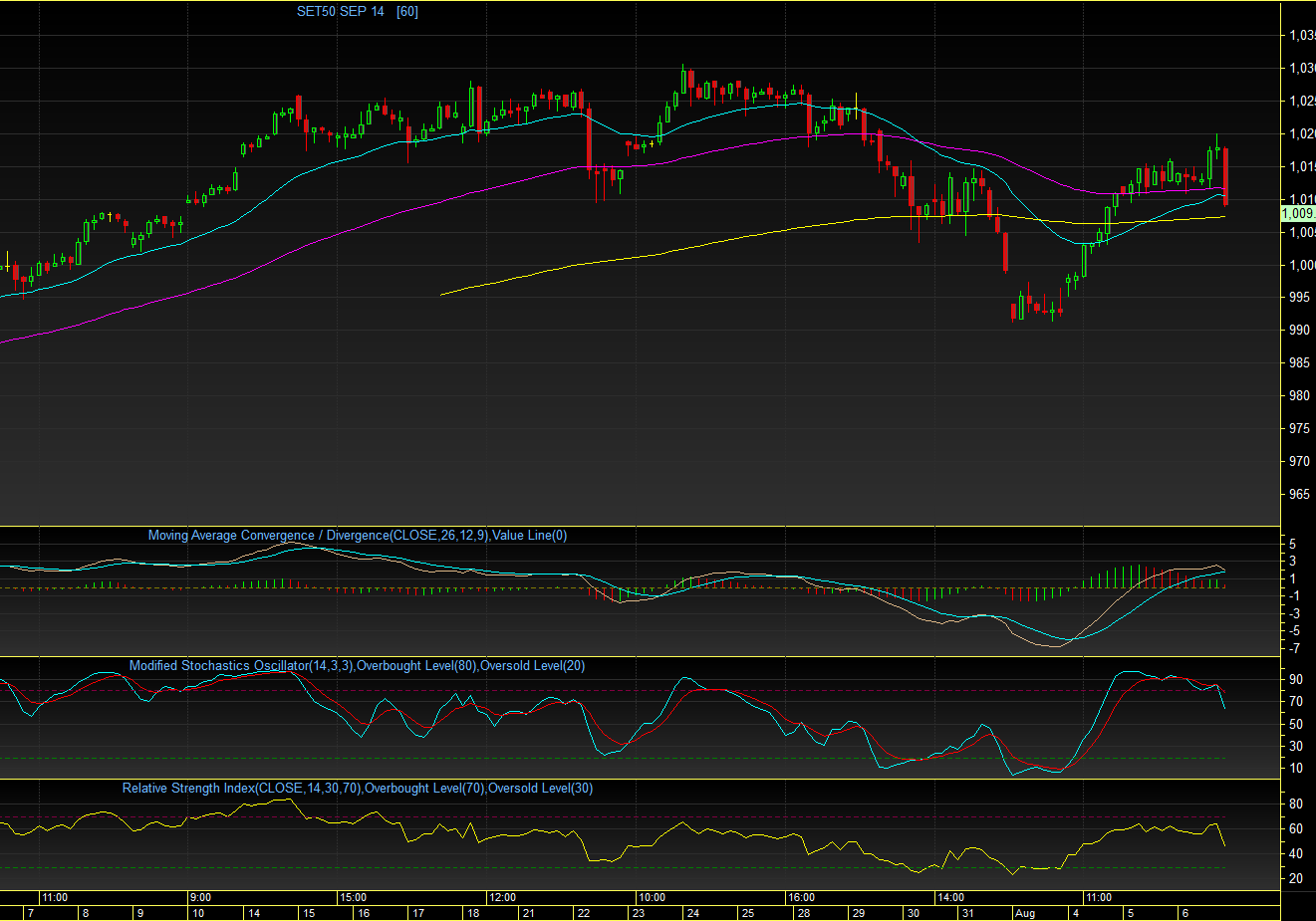Click the 985 price axis label

[1300, 363]
